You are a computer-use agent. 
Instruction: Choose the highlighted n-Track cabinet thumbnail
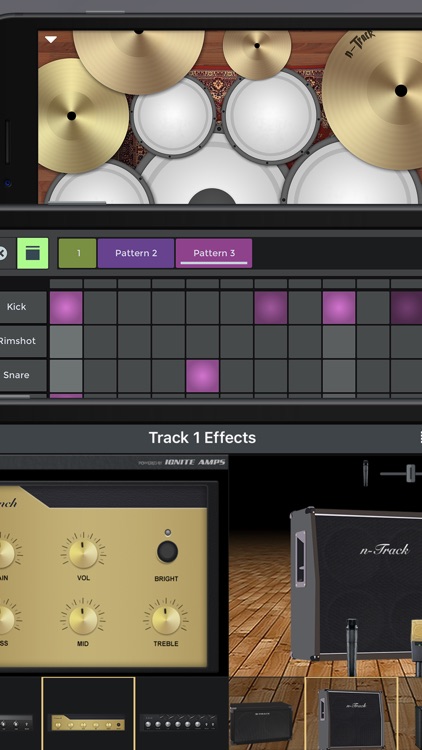351,713
